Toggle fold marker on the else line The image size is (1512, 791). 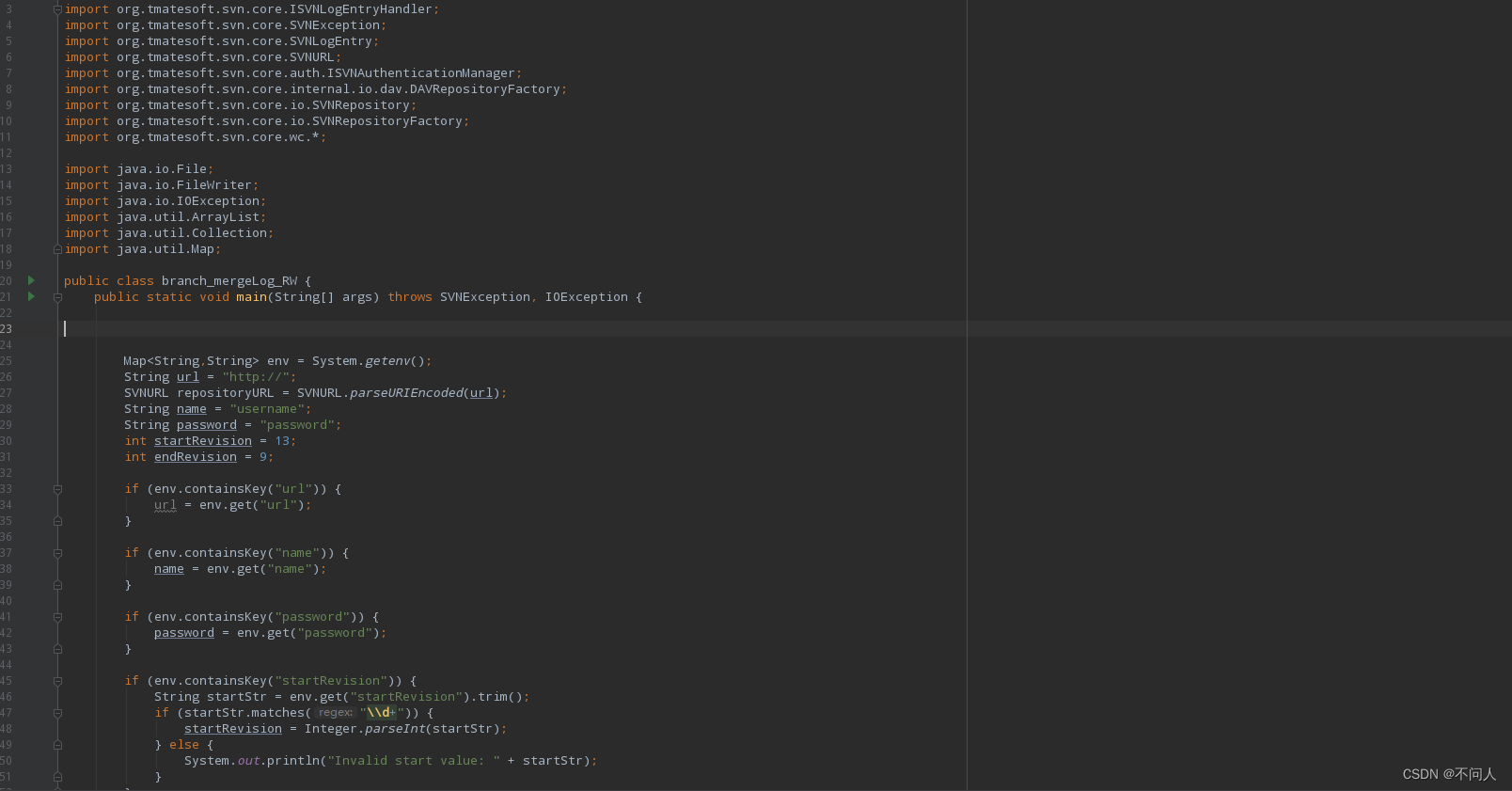click(57, 745)
